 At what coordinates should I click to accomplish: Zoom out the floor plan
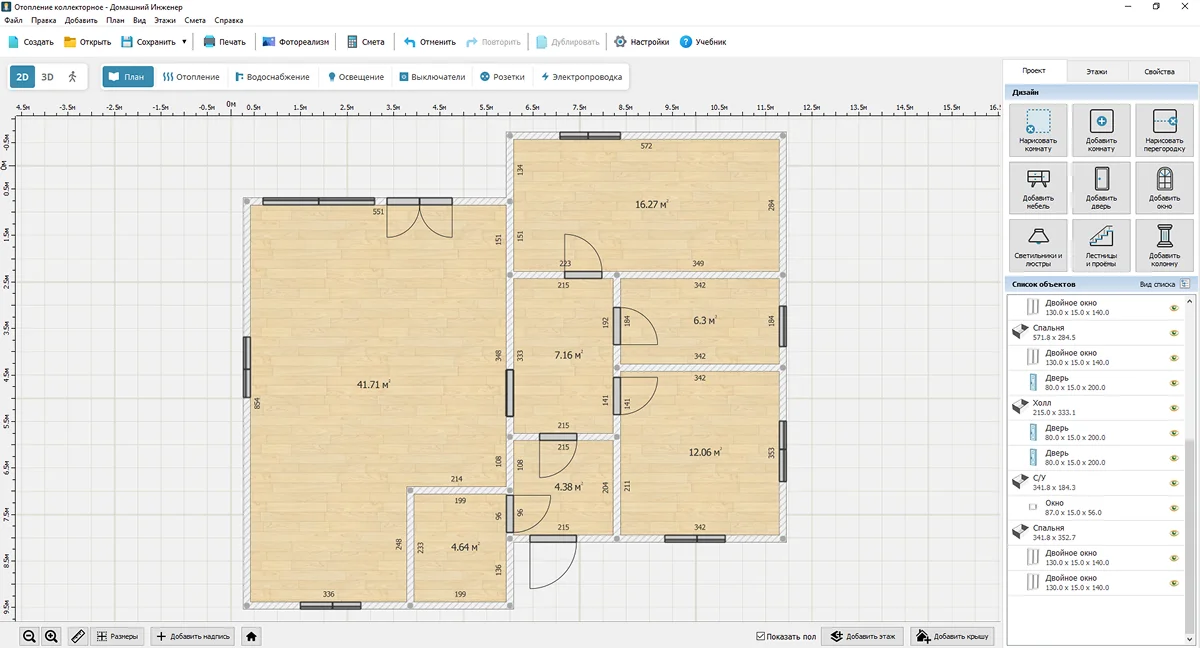click(30, 636)
